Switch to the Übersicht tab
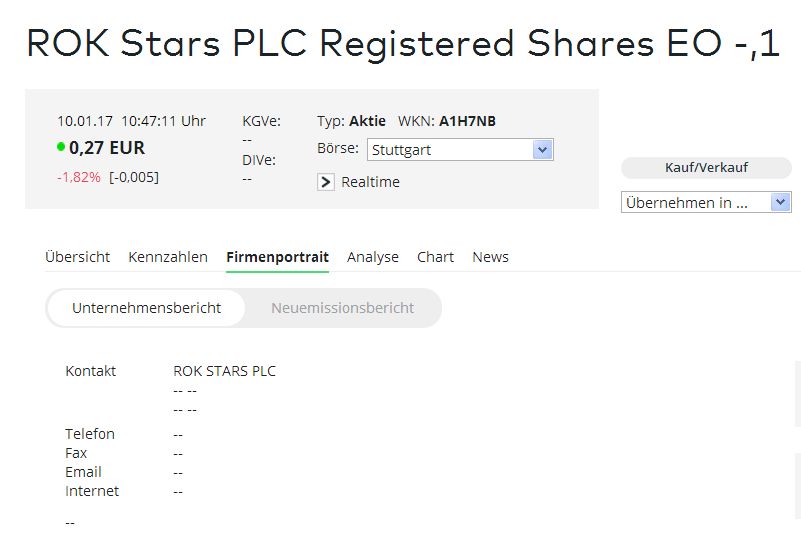The image size is (801, 547). [77, 257]
